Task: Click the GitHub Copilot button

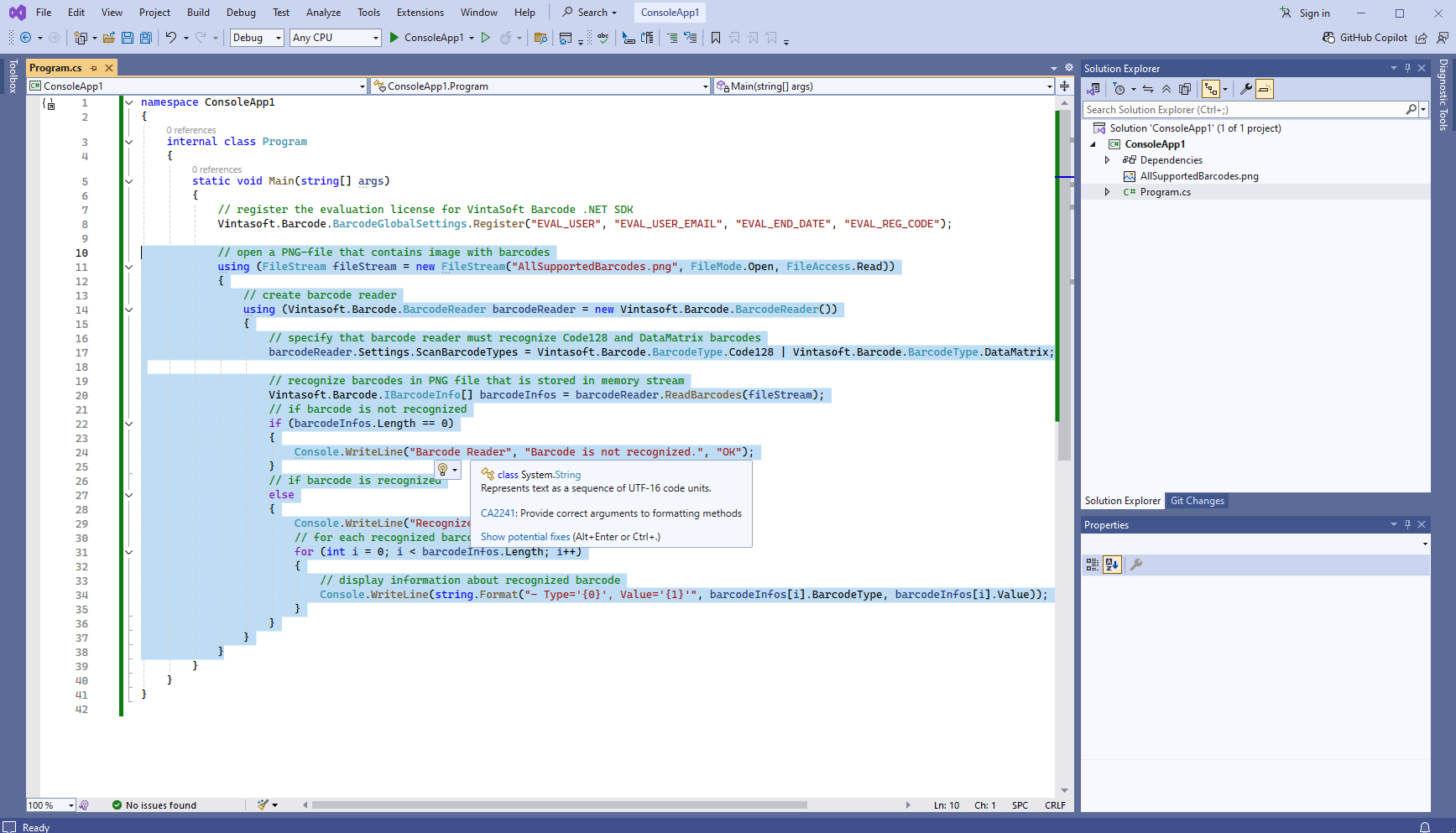Action: [1365, 38]
